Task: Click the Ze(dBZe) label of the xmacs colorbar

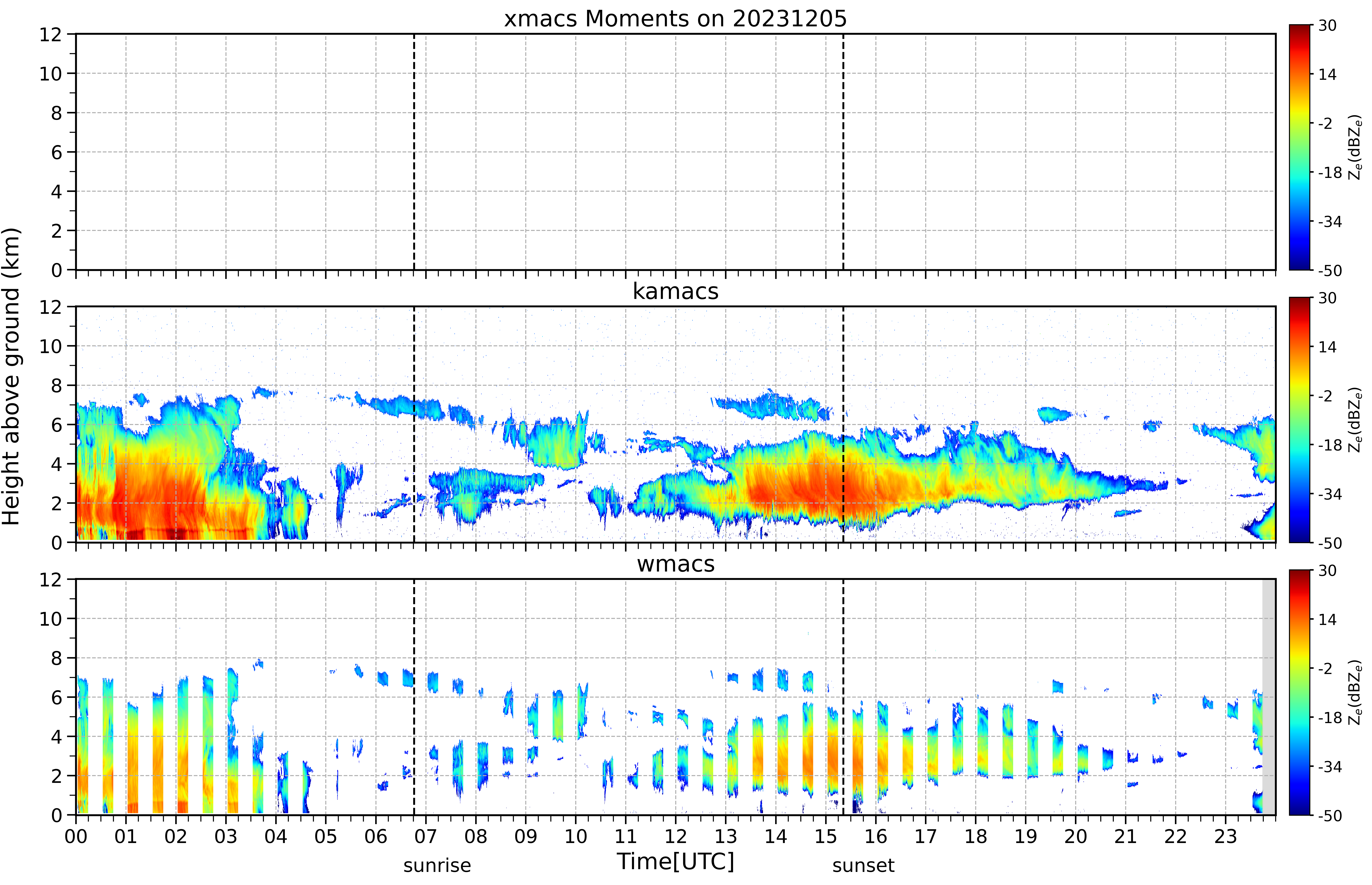Action: [x=1355, y=147]
